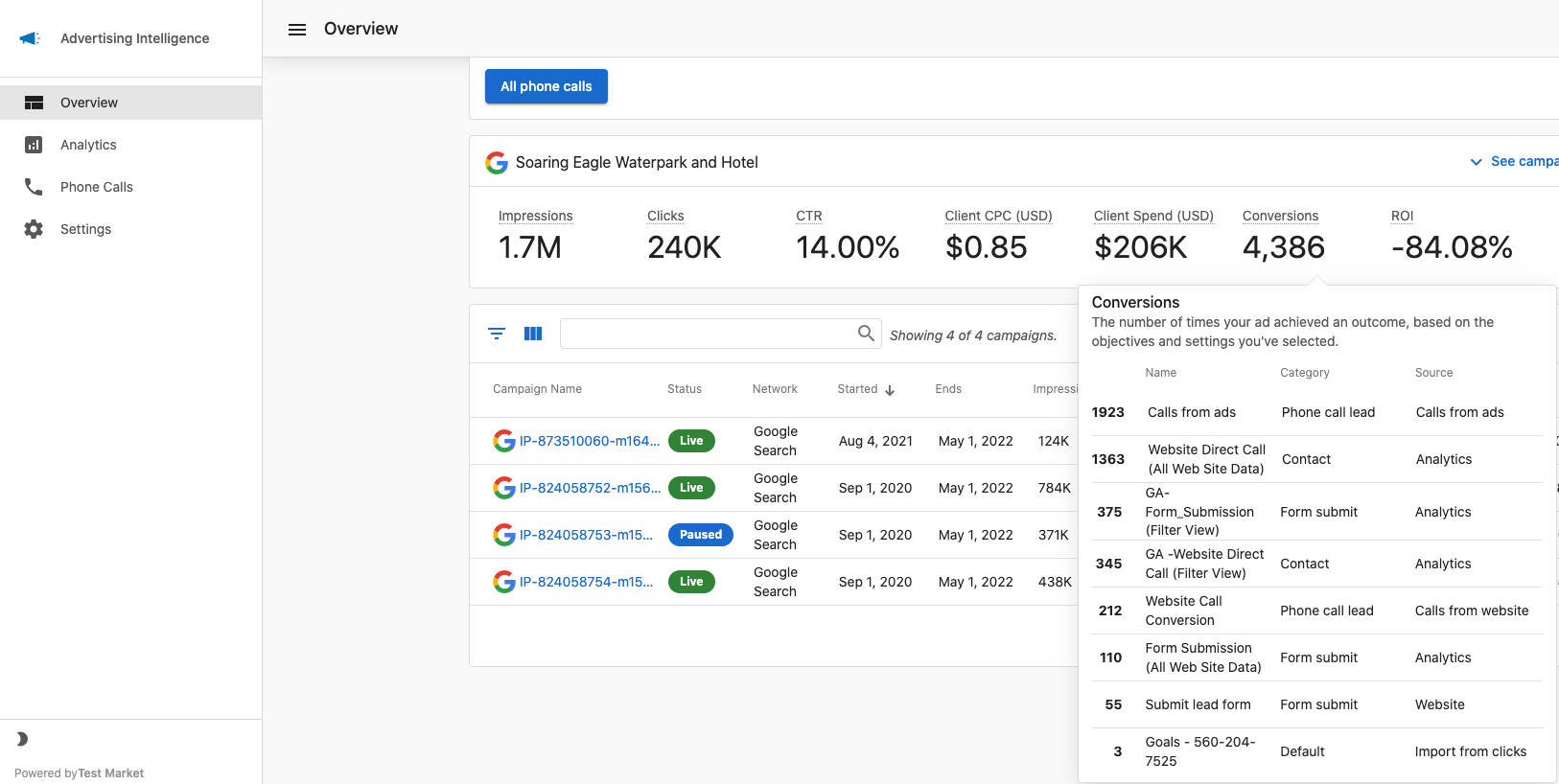
Task: Open campaign IP-873510060-m164 link
Action: click(x=590, y=441)
